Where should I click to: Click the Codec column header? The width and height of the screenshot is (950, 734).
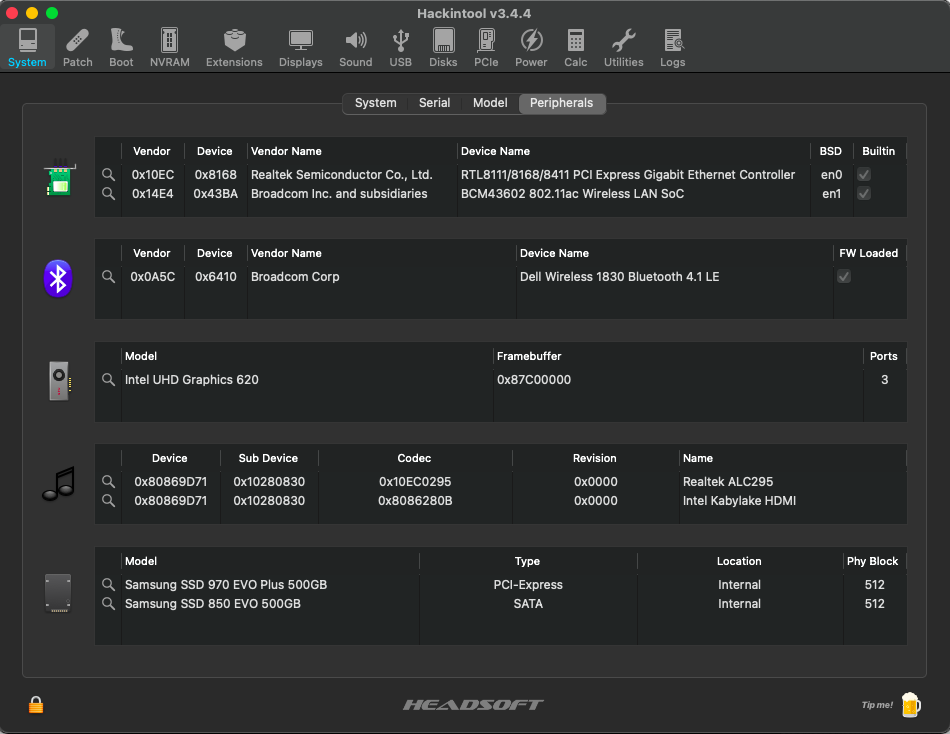coord(414,458)
